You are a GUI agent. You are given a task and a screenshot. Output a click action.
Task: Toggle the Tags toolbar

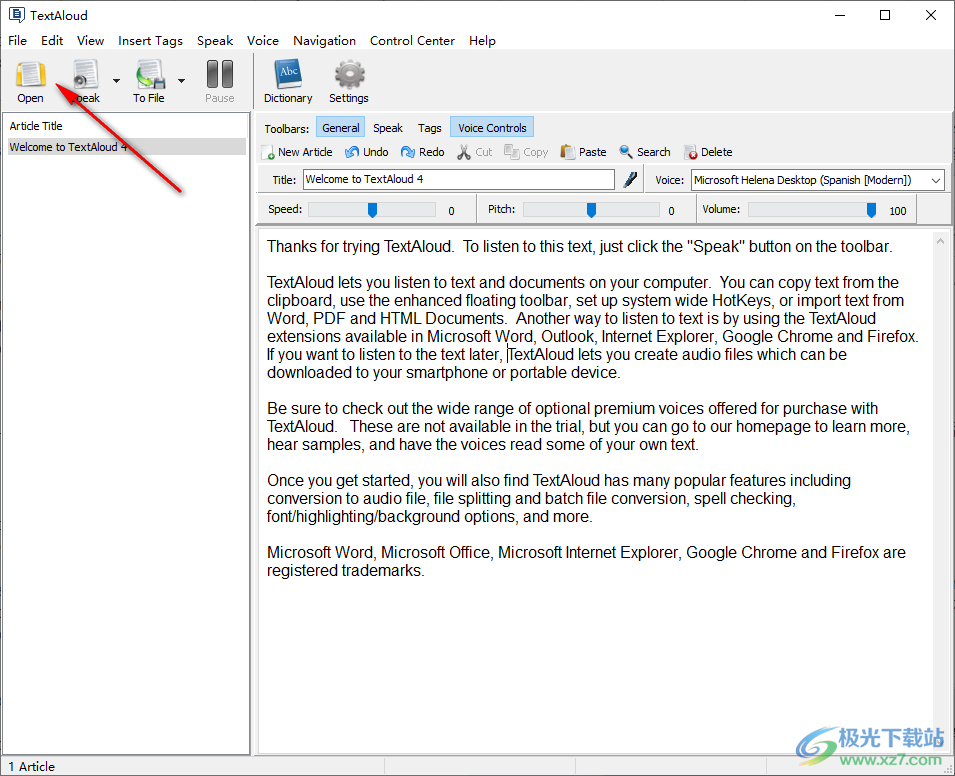point(429,128)
